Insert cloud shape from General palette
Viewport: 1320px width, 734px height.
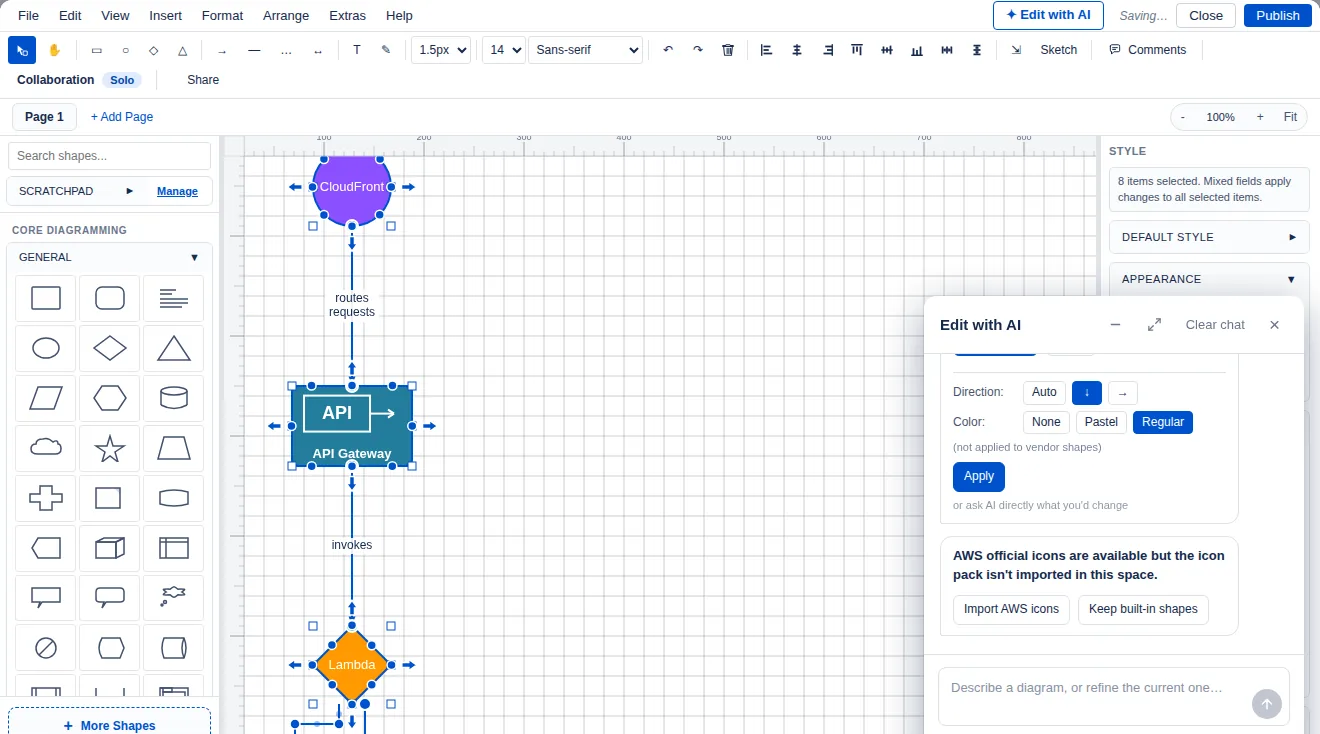coord(46,448)
